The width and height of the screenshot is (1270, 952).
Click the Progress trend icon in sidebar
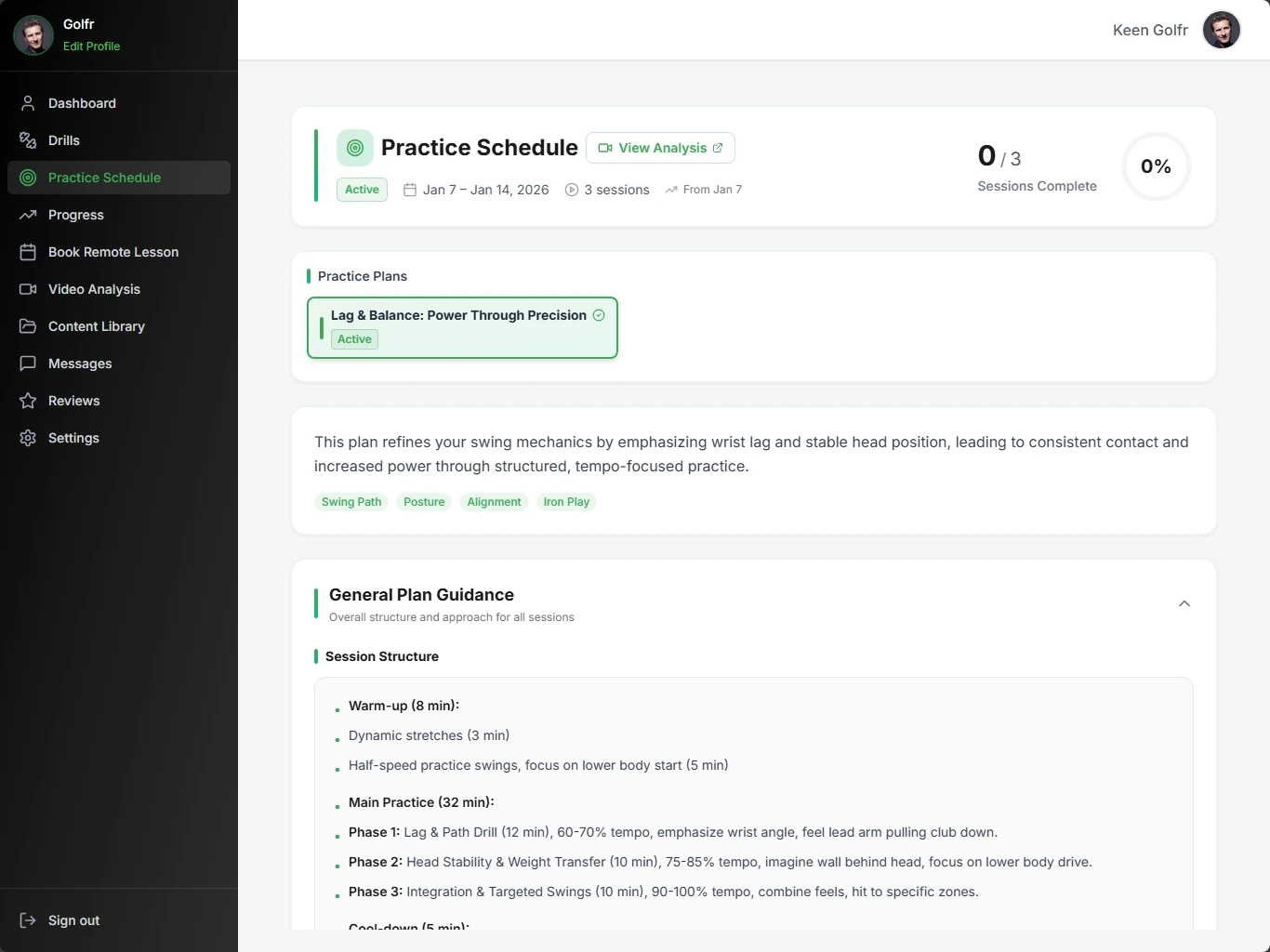click(28, 215)
